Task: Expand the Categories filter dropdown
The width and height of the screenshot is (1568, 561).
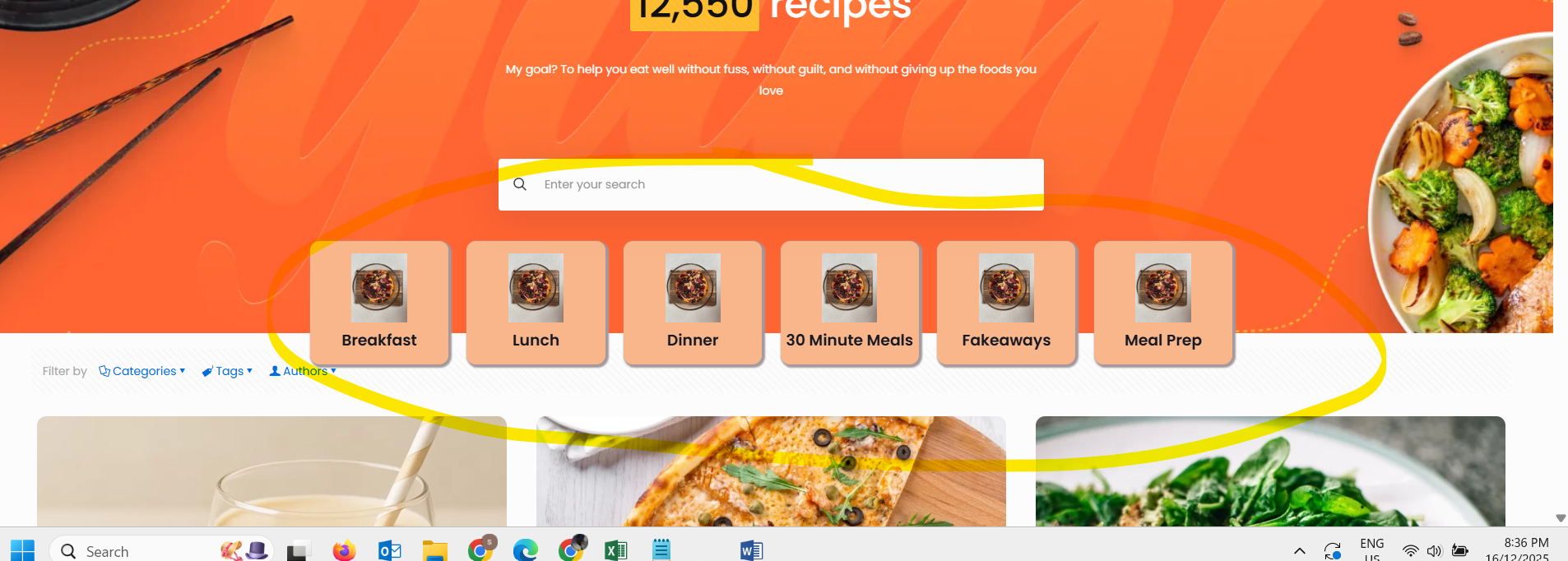Action: [x=142, y=371]
